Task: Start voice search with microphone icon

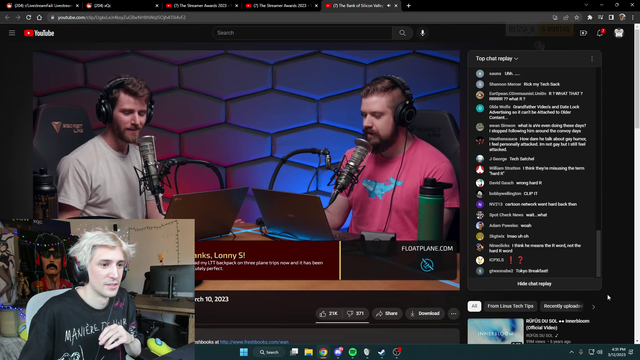Action: click(422, 33)
